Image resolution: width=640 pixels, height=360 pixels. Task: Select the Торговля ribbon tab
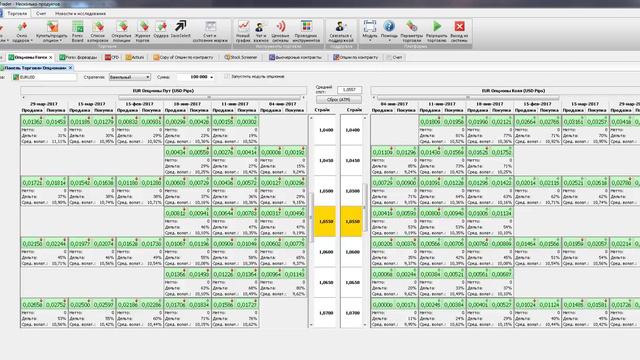point(17,13)
